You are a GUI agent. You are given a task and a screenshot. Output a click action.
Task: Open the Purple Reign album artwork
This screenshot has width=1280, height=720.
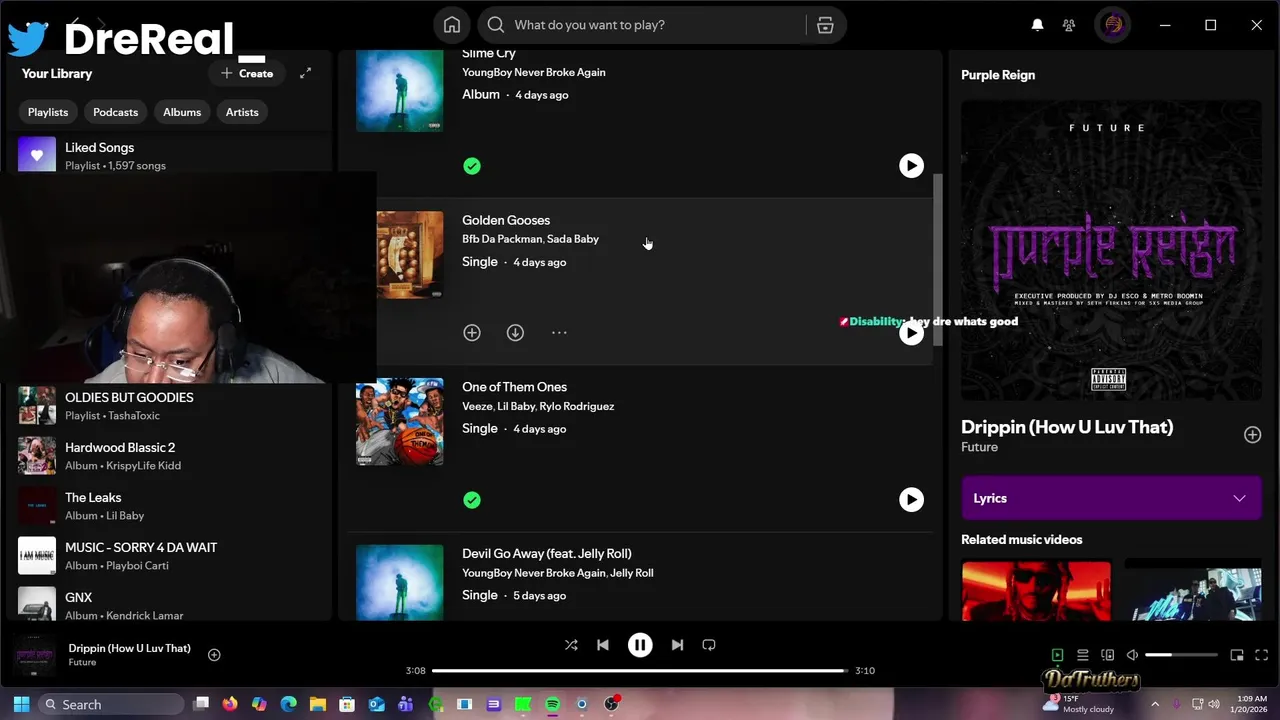pyautogui.click(x=1110, y=250)
